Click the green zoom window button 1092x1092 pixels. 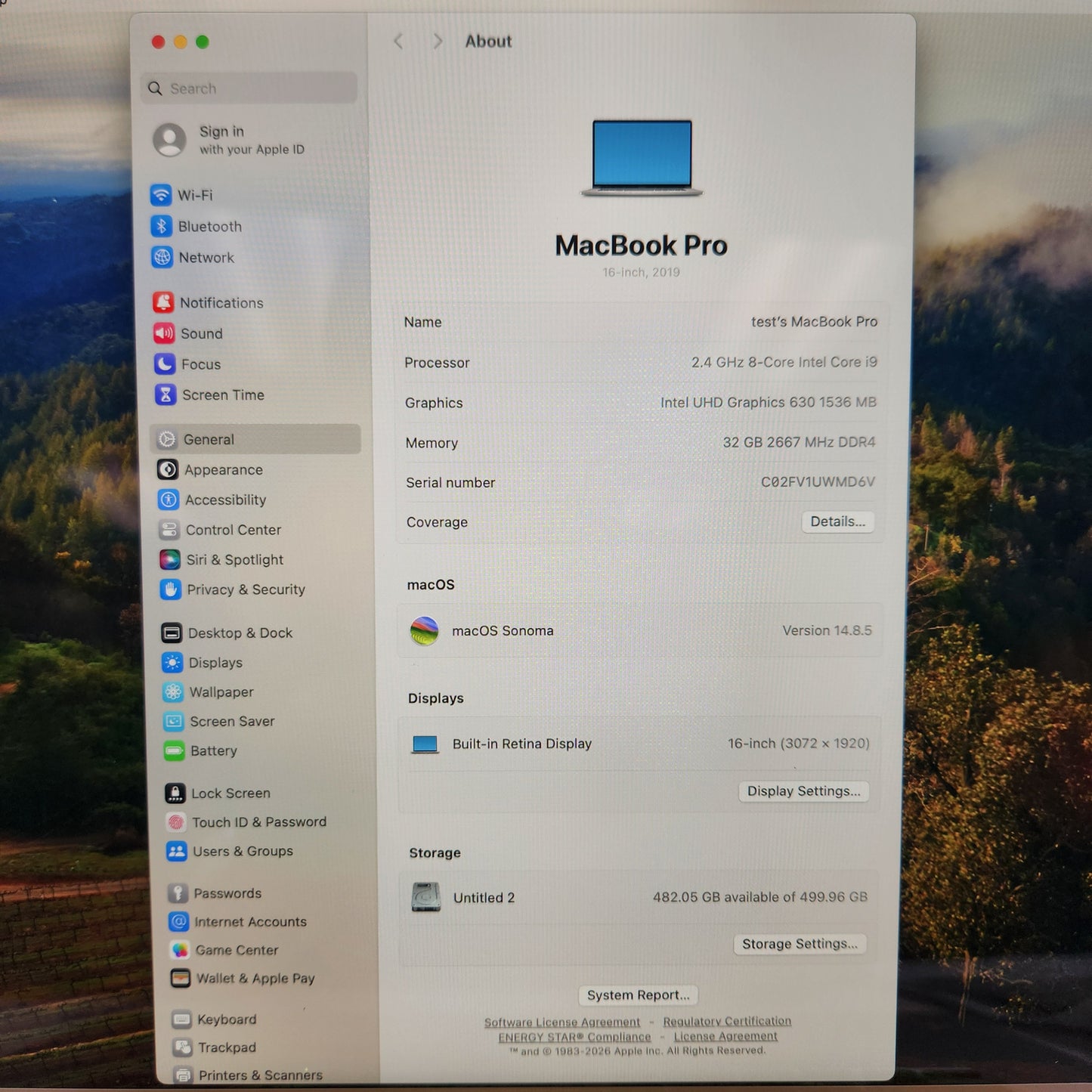point(202,42)
